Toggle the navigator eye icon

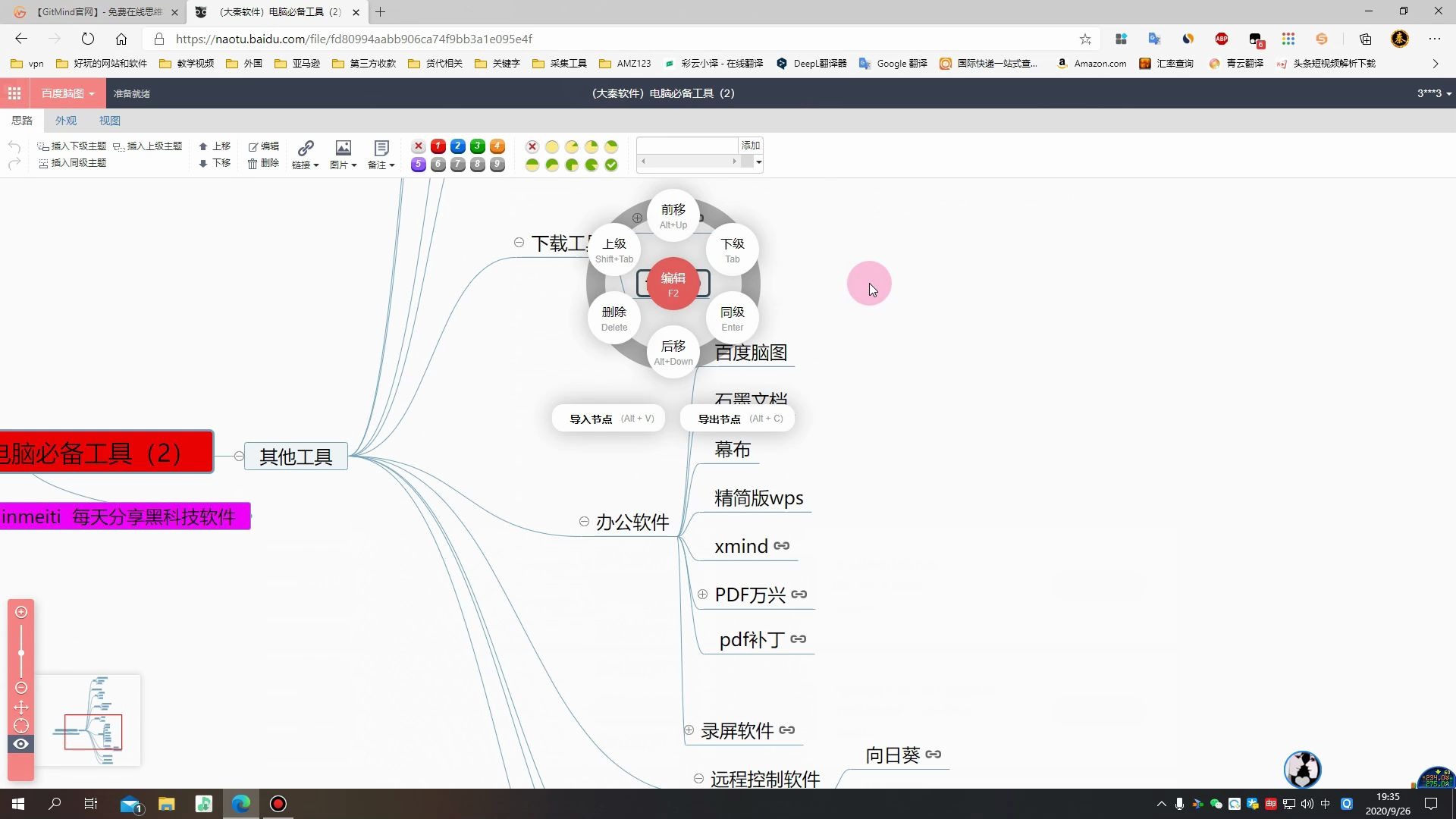(x=21, y=744)
